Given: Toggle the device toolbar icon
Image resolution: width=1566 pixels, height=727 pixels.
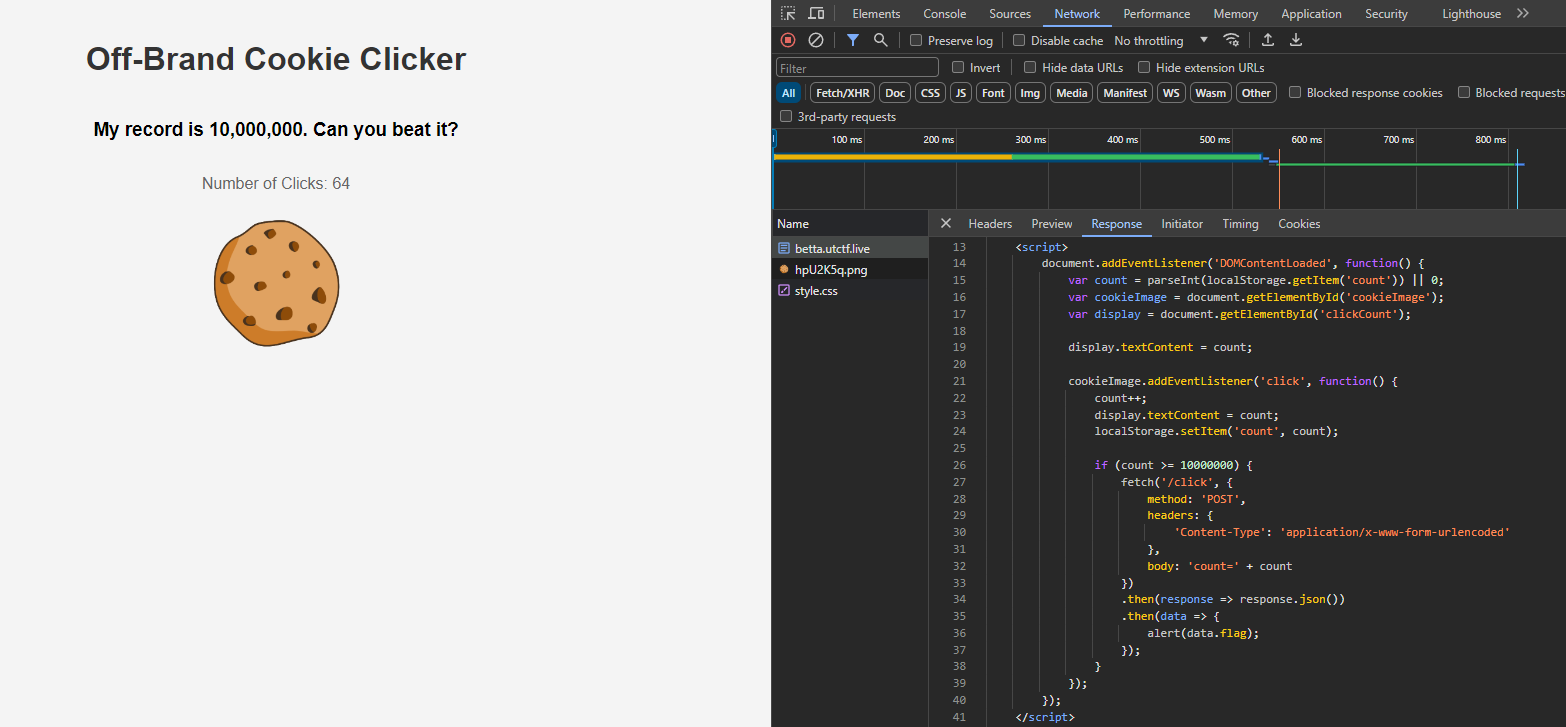Looking at the screenshot, I should pos(816,13).
